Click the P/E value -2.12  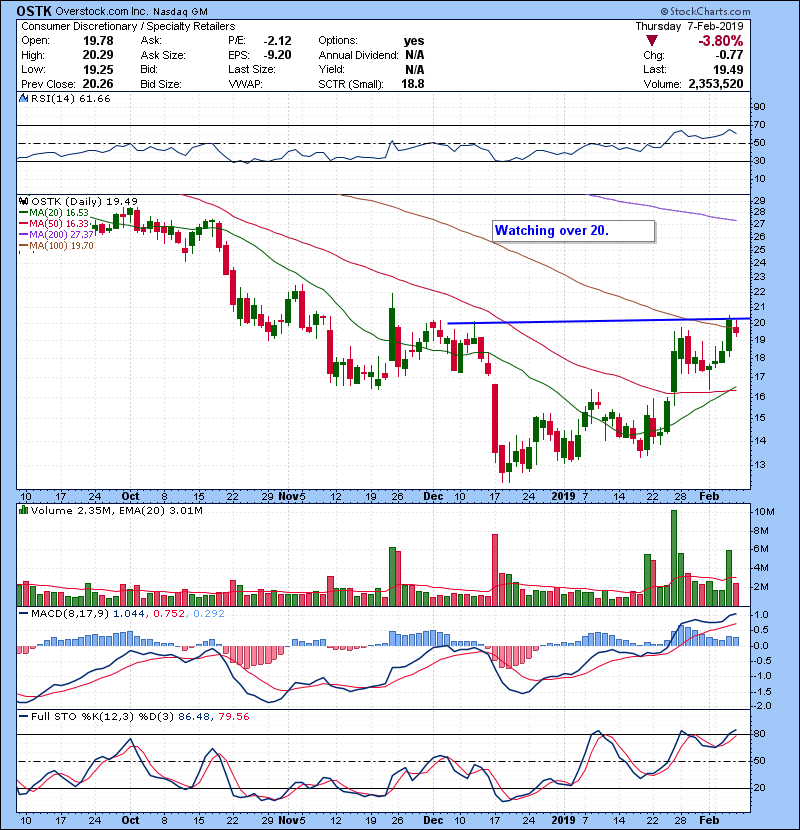point(277,41)
